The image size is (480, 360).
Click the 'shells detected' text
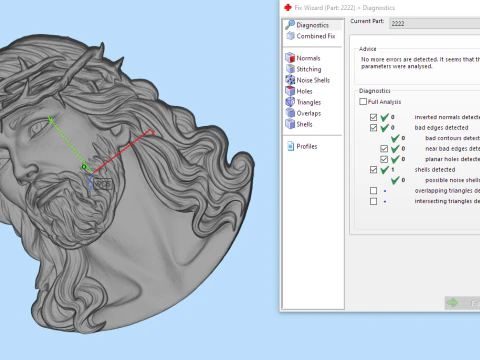click(x=435, y=170)
